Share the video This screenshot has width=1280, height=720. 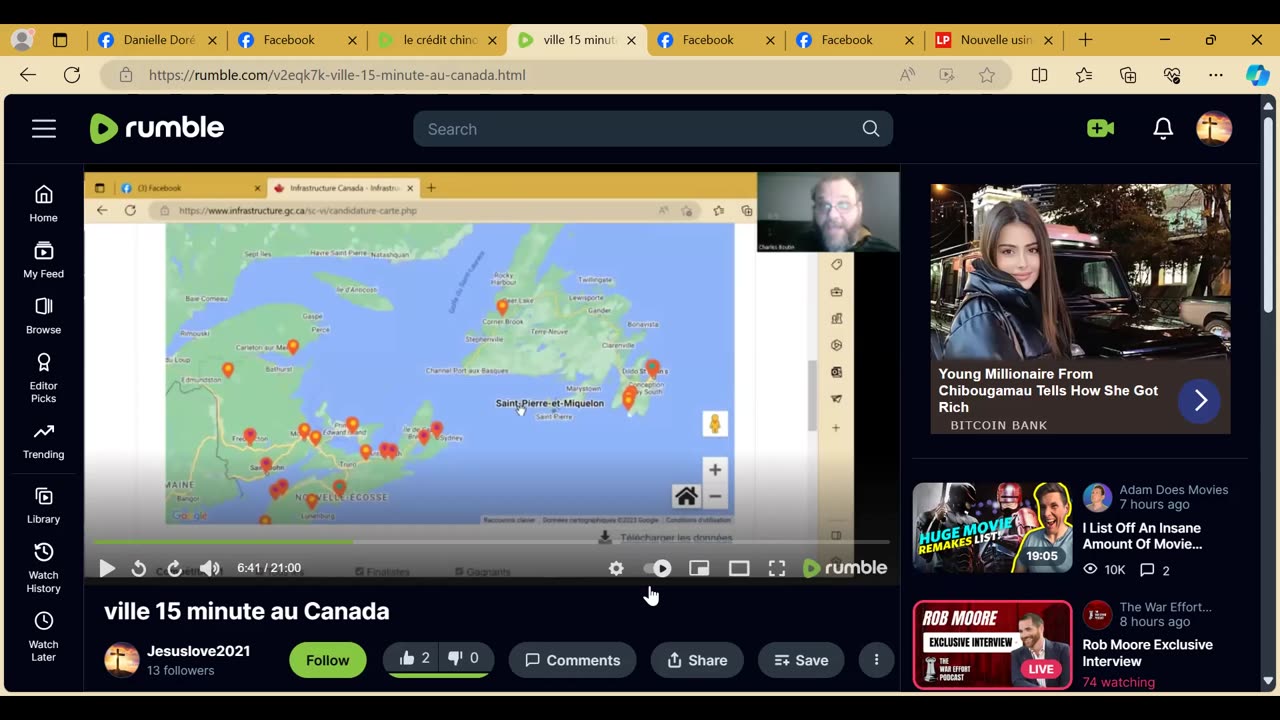pos(697,660)
